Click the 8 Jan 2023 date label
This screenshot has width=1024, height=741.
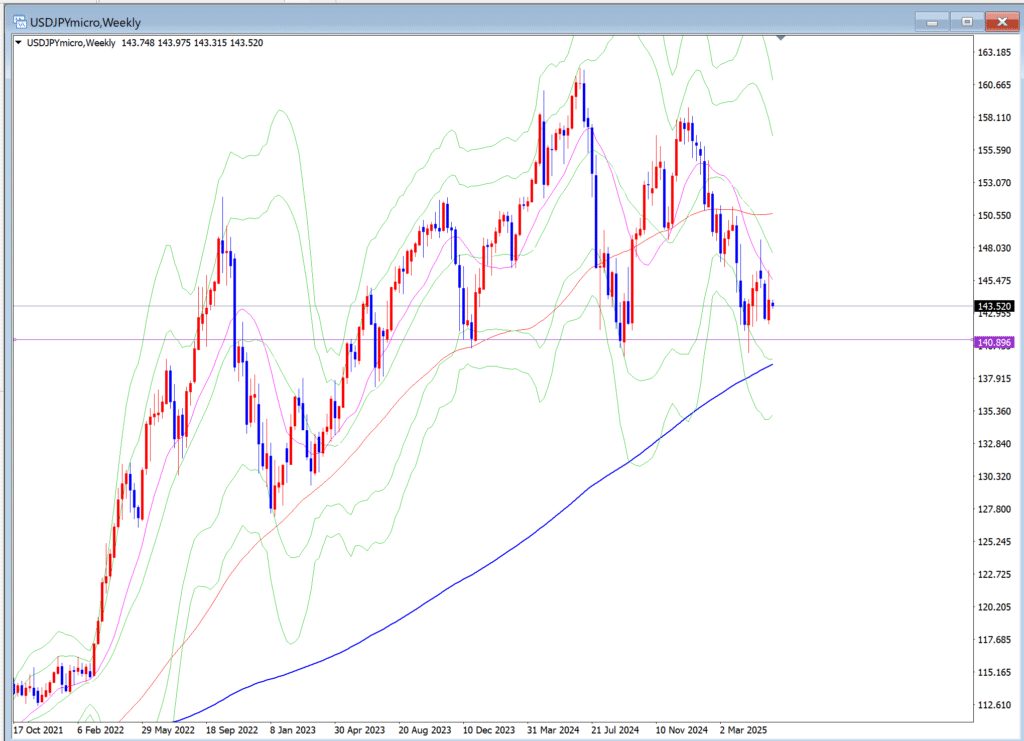(x=293, y=730)
